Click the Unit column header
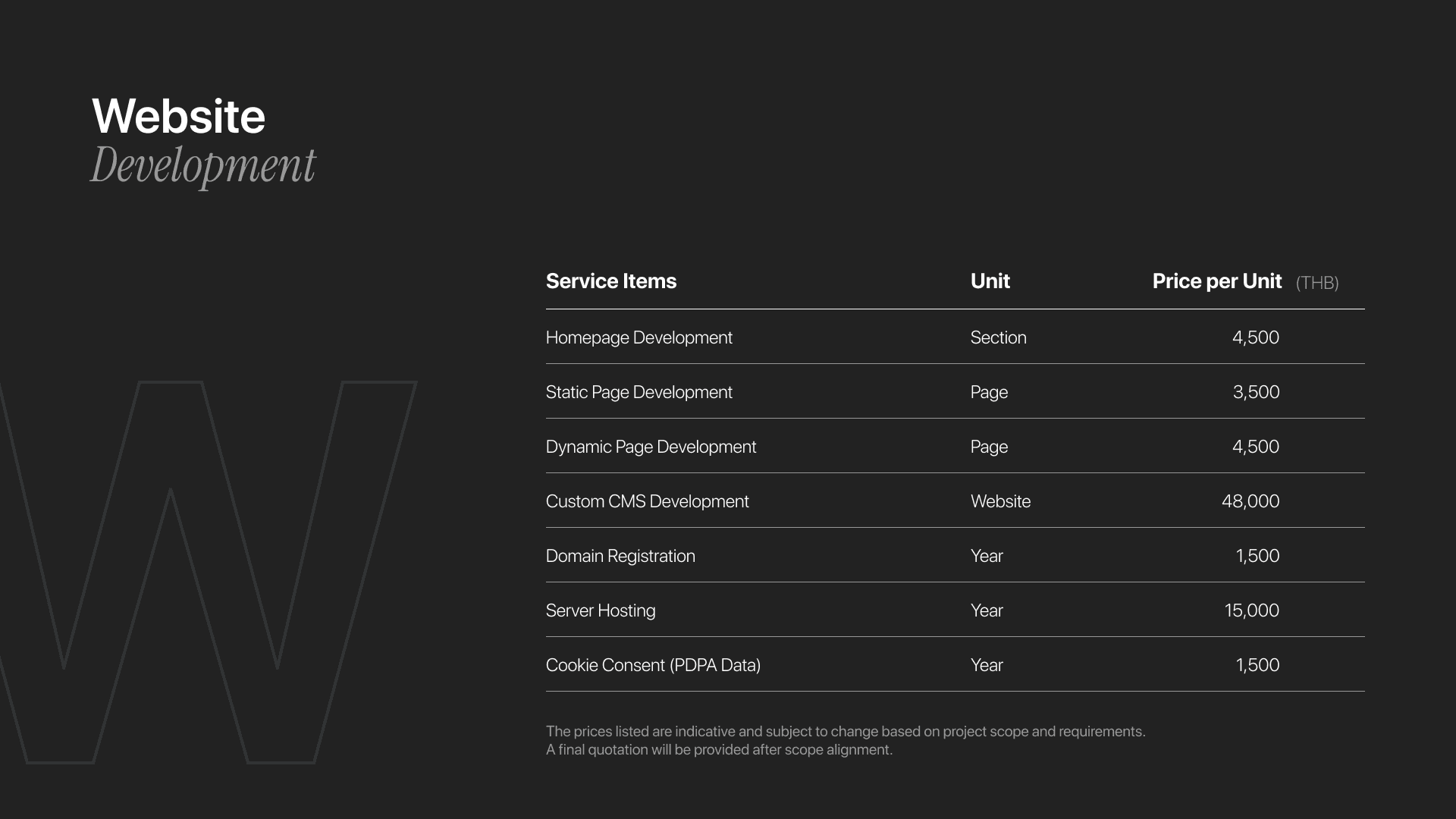This screenshot has width=1456, height=819. tap(990, 281)
